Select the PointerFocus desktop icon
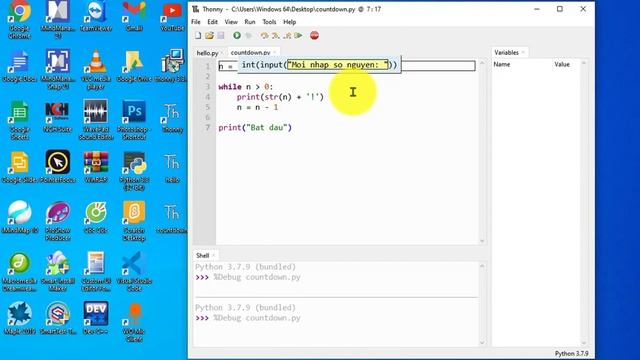This screenshot has width=640, height=360. coord(58,167)
